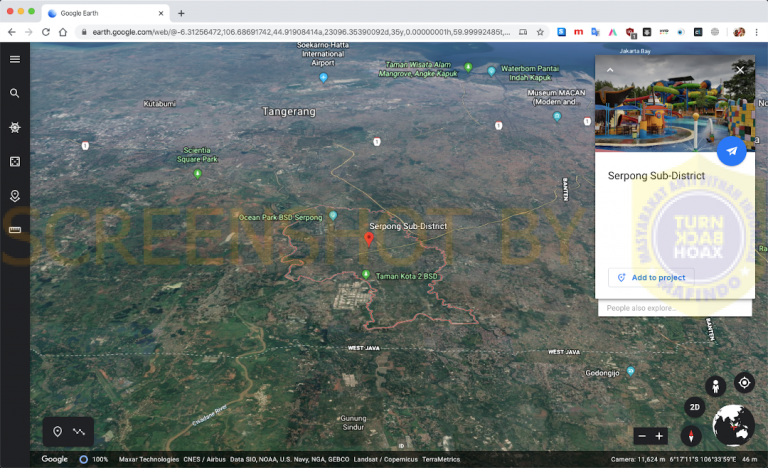Fly to my location target icon
Screen dimensions: 768x468
coord(744,383)
